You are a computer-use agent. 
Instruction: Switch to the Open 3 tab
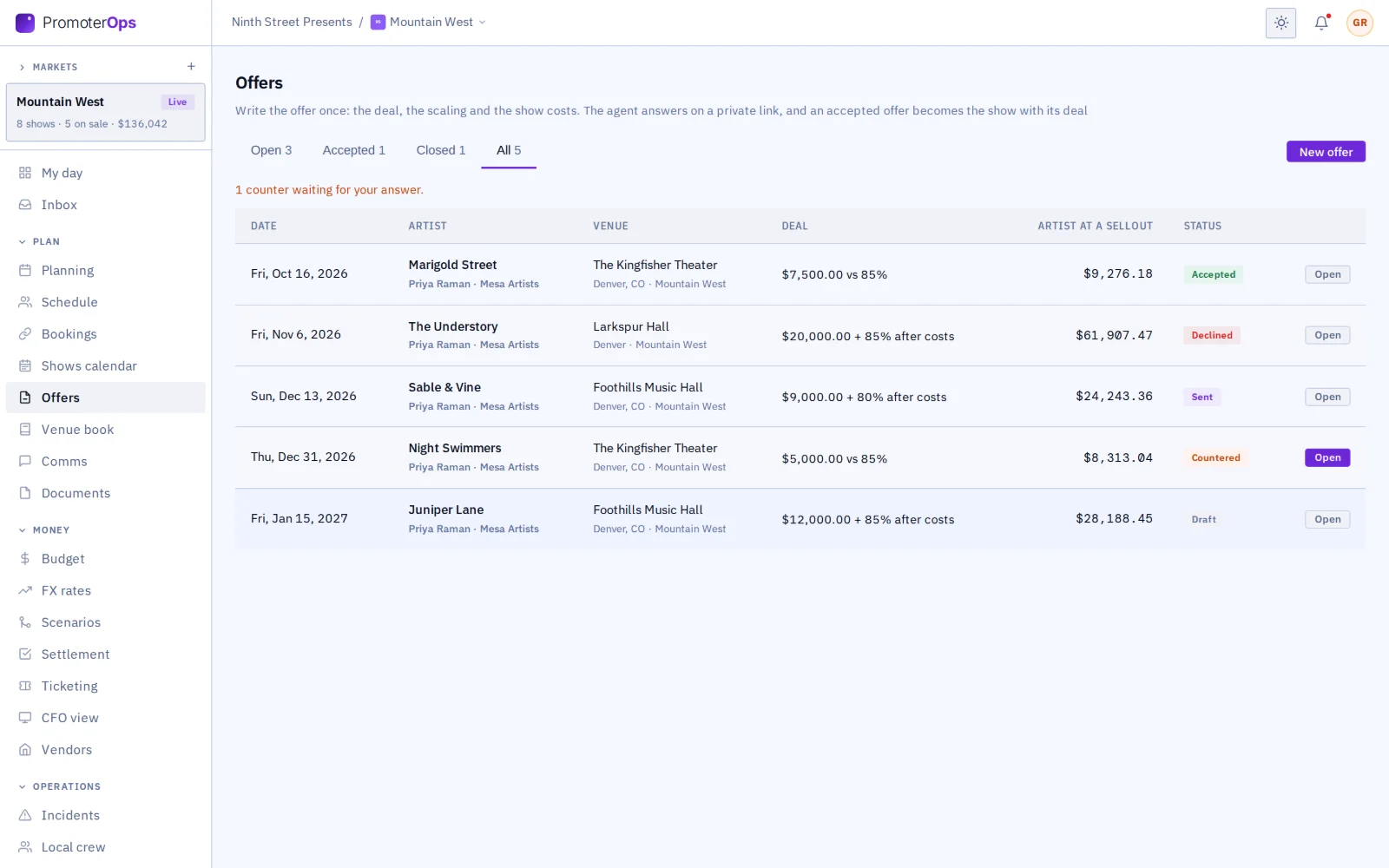tap(271, 150)
